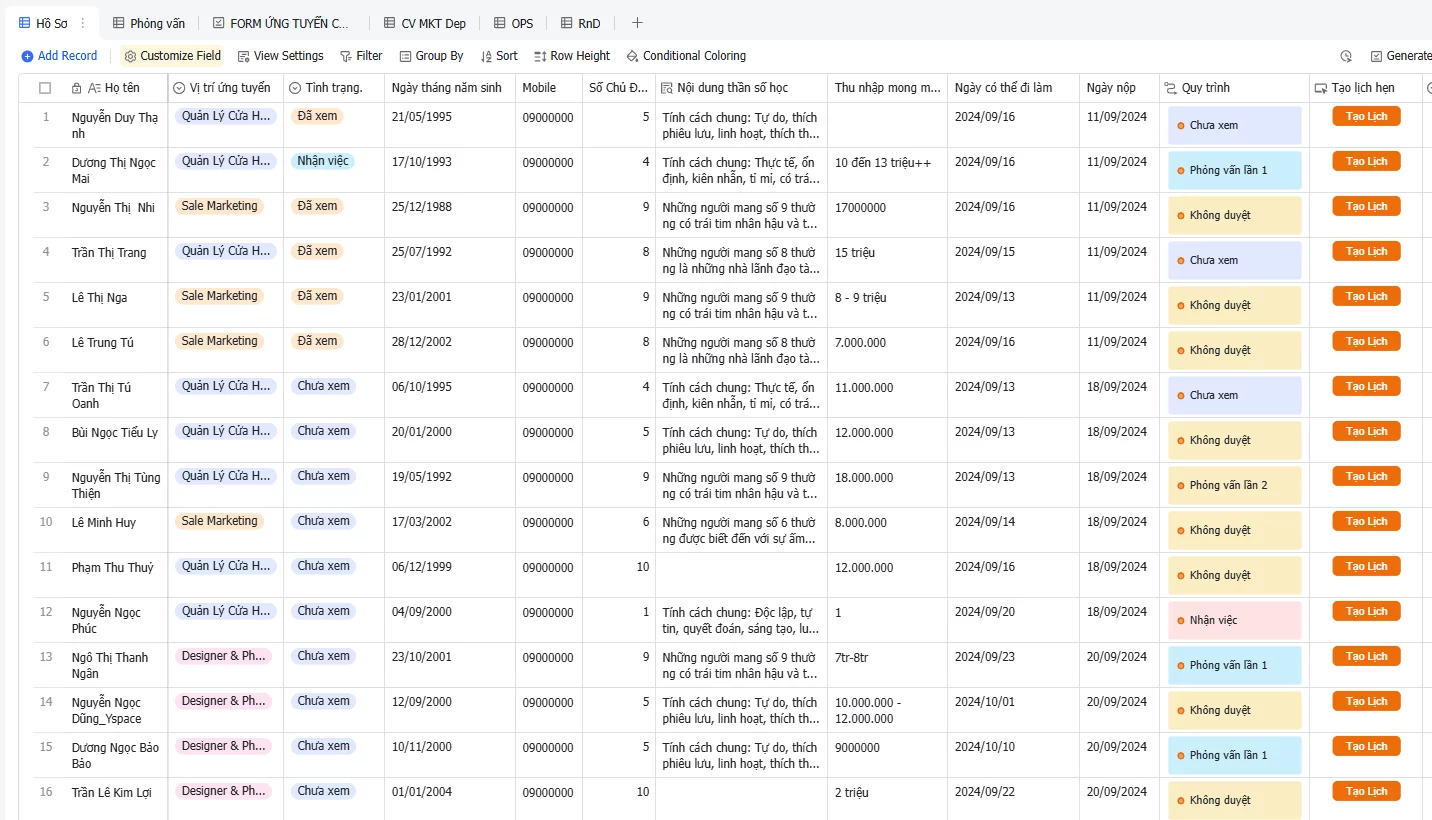1432x820 pixels.
Task: Open Vị trí ứng tuyển for Nguyễn Thị Nhi
Action: 219,206
